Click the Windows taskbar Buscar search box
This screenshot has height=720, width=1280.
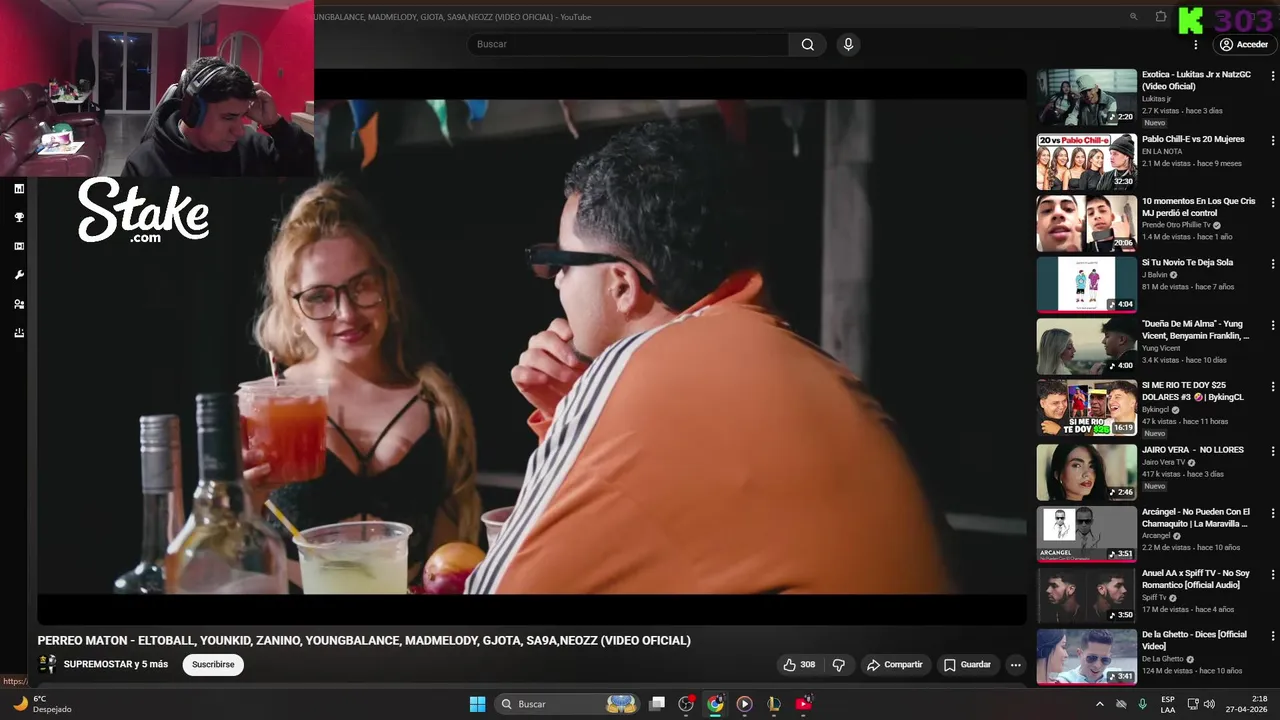pyautogui.click(x=568, y=704)
